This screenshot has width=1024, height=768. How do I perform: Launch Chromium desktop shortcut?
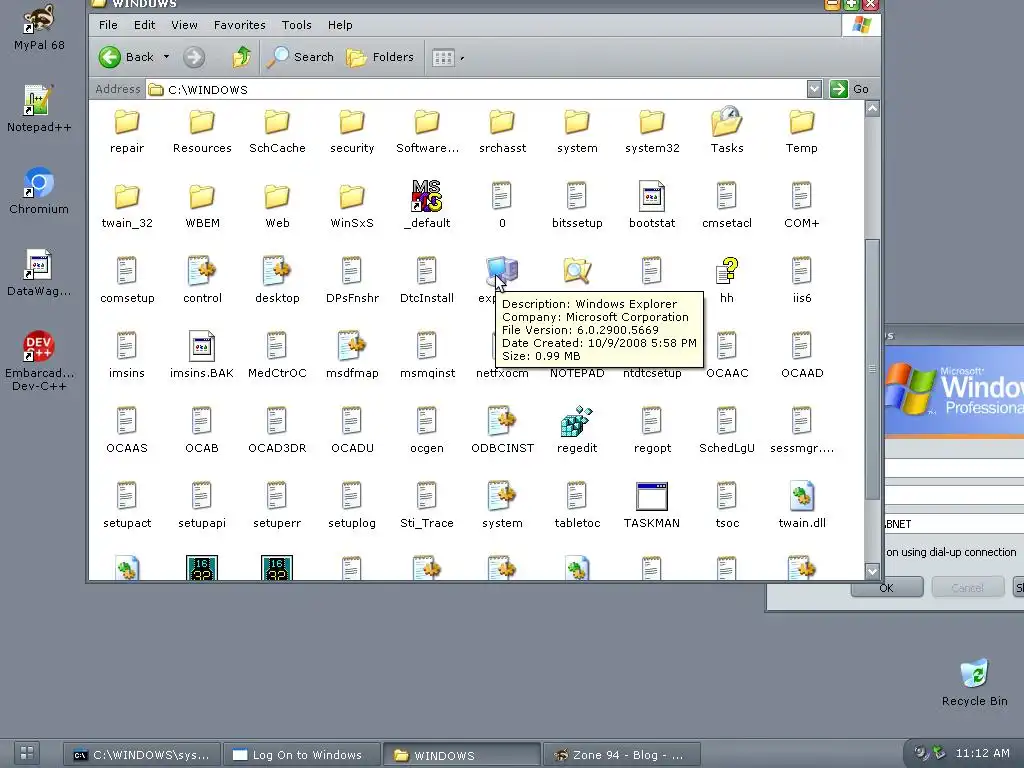39,191
